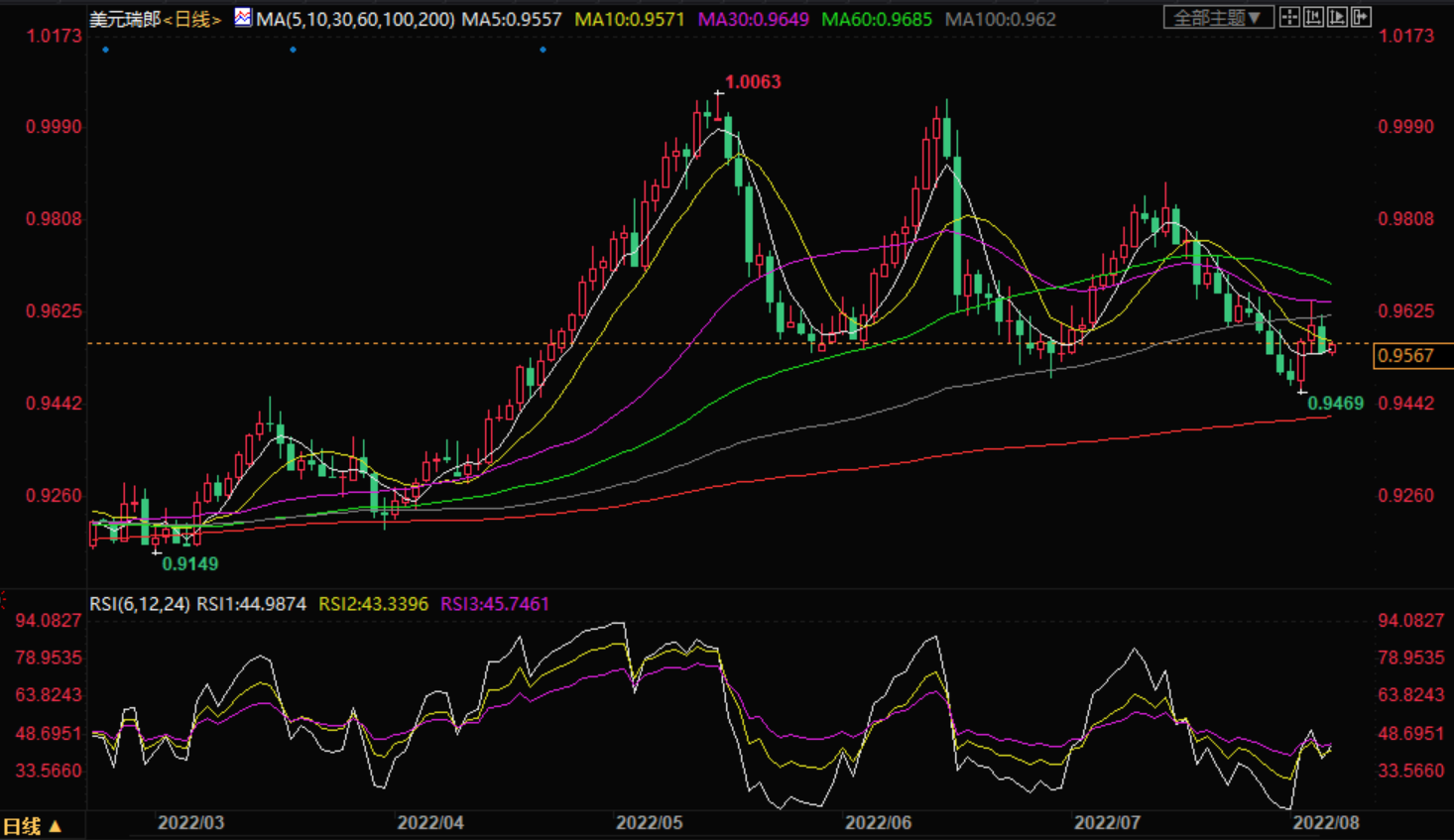Viewport: 1454px width, 840px height.
Task: Click the 美元瑞郎 symbol name
Action: (125, 19)
